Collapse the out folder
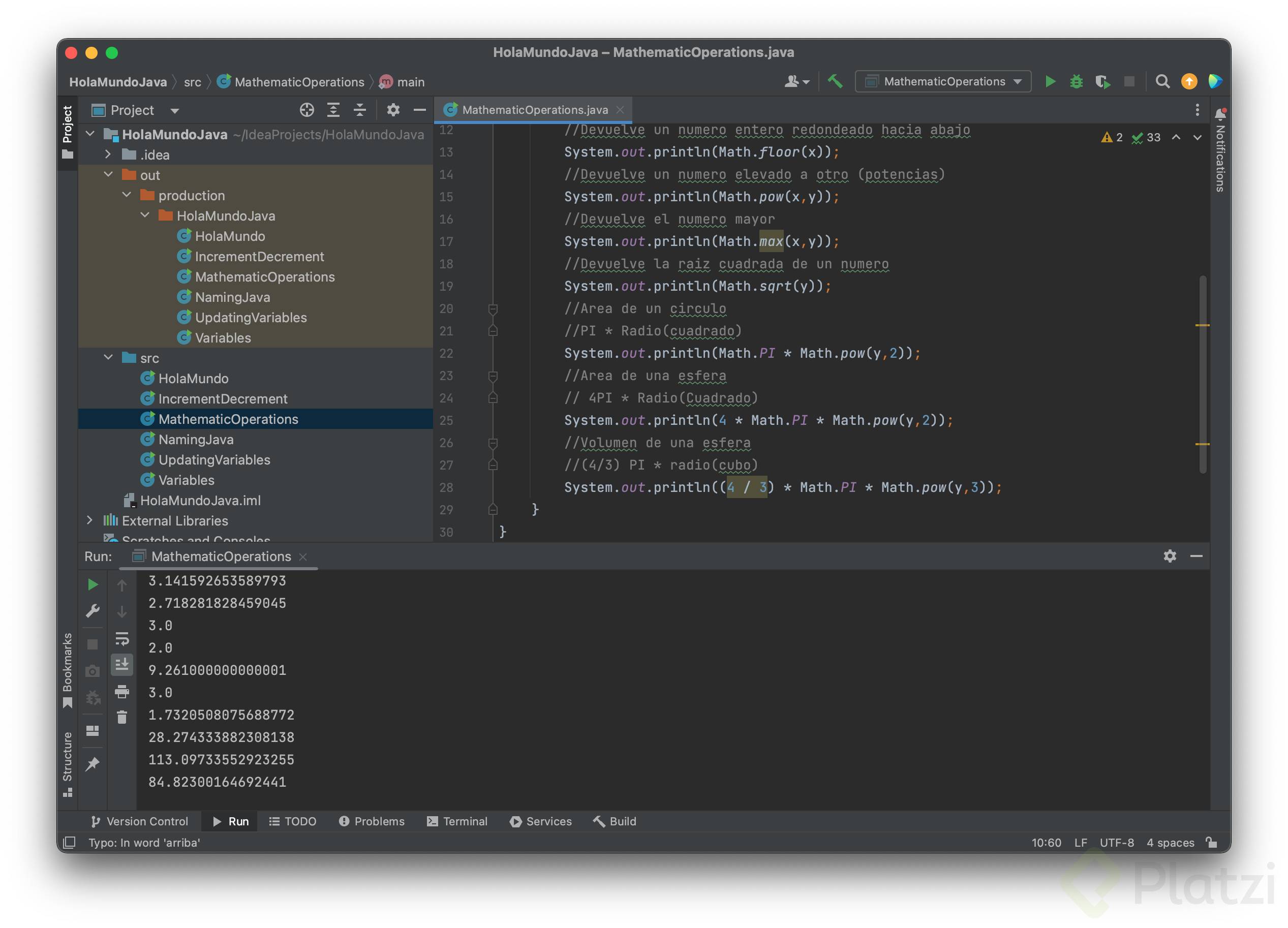 click(108, 175)
